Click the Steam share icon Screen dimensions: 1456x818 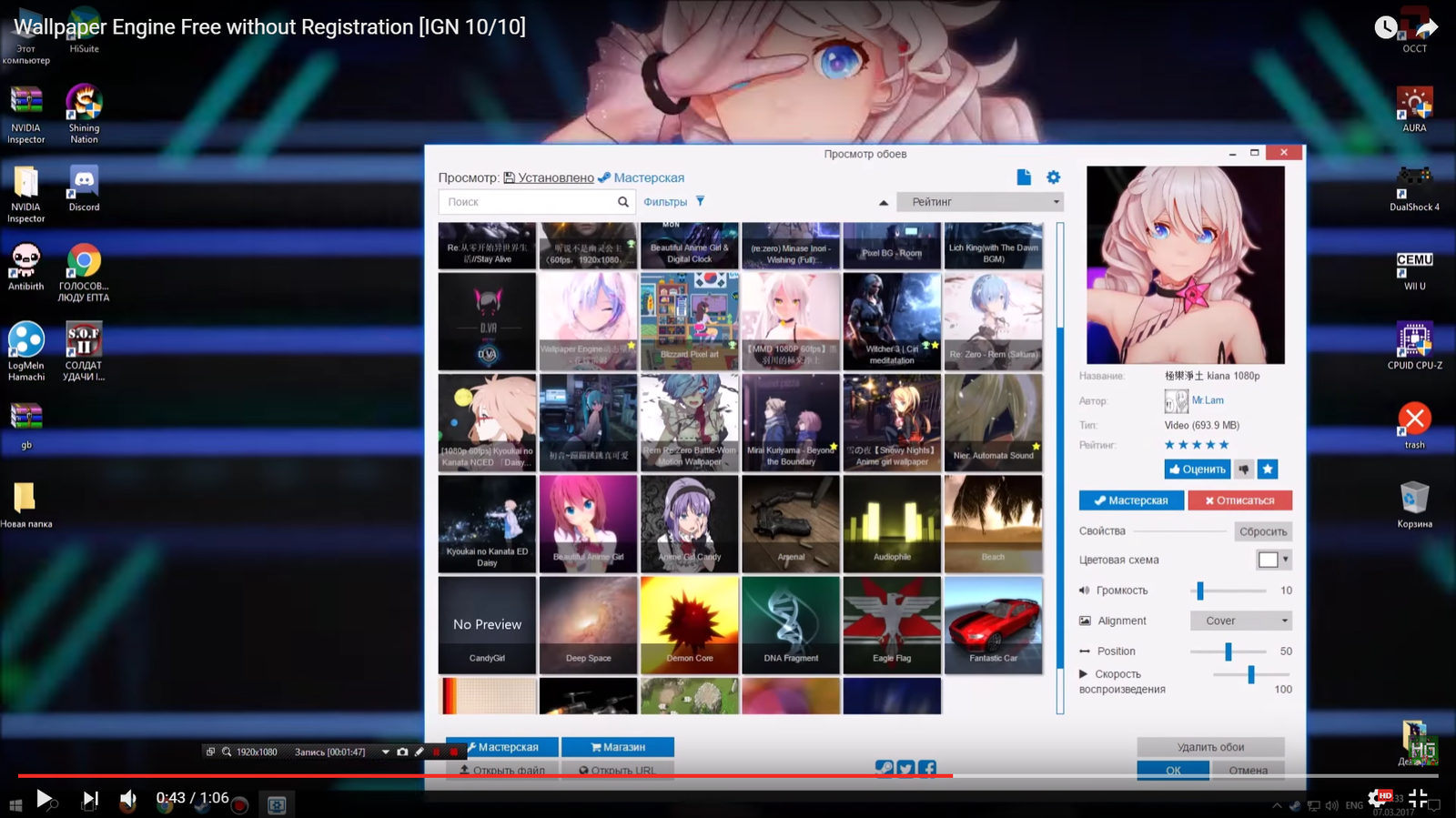point(885,769)
